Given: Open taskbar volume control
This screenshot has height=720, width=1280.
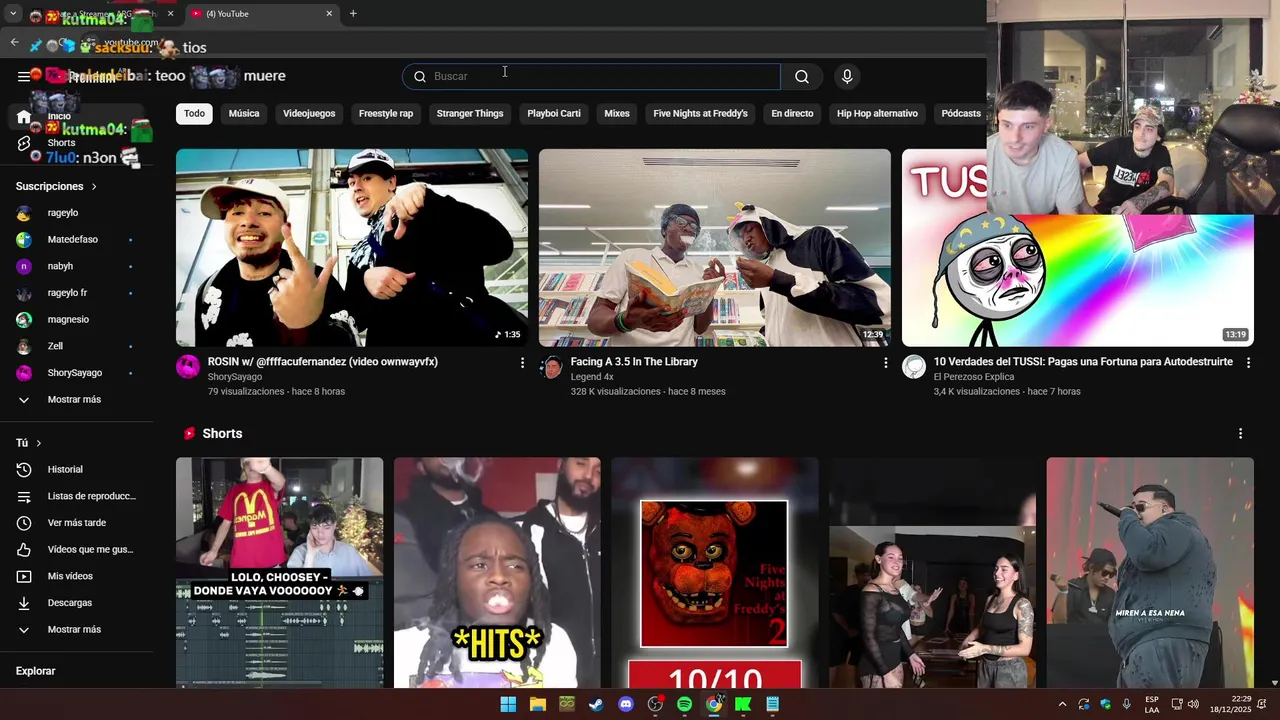Looking at the screenshot, I should pyautogui.click(x=1193, y=705).
